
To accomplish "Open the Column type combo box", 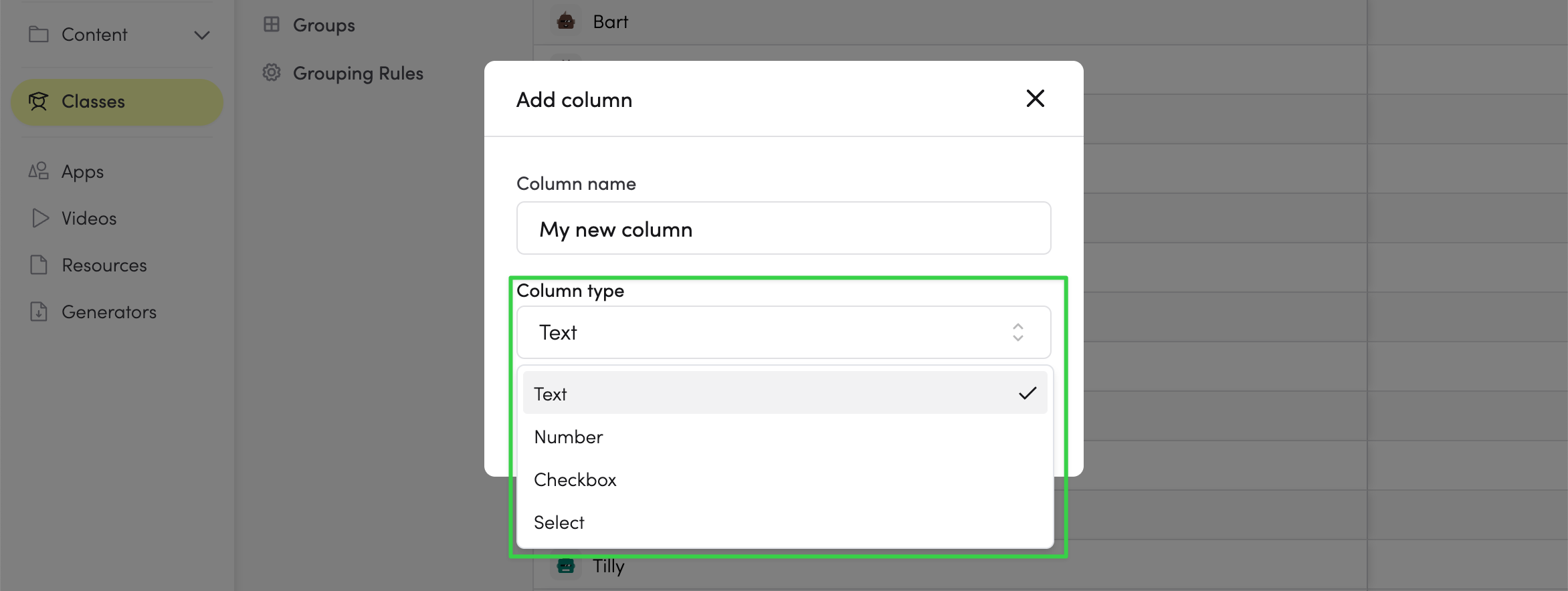I will tap(783, 332).
